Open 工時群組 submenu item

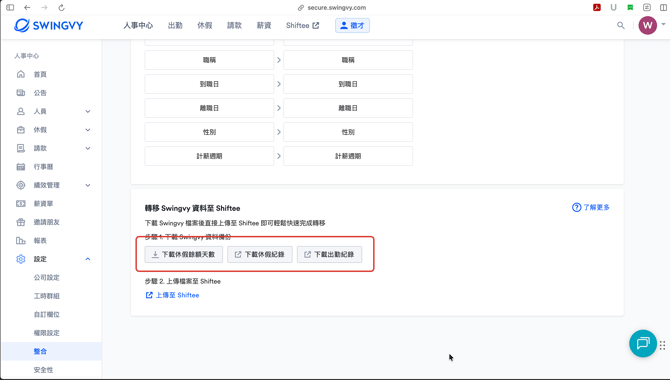coord(47,296)
